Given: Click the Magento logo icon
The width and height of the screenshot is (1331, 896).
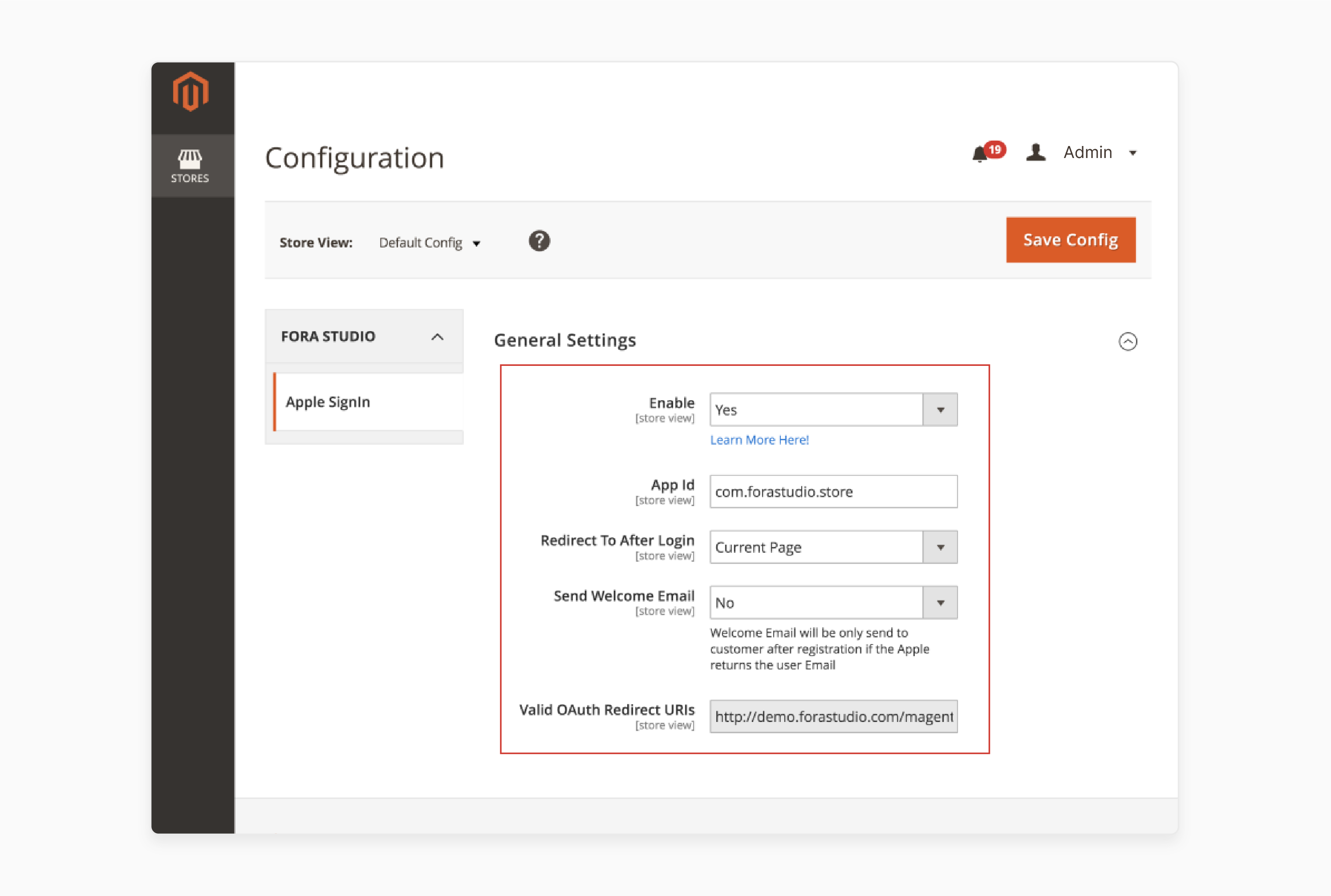Looking at the screenshot, I should (x=191, y=91).
